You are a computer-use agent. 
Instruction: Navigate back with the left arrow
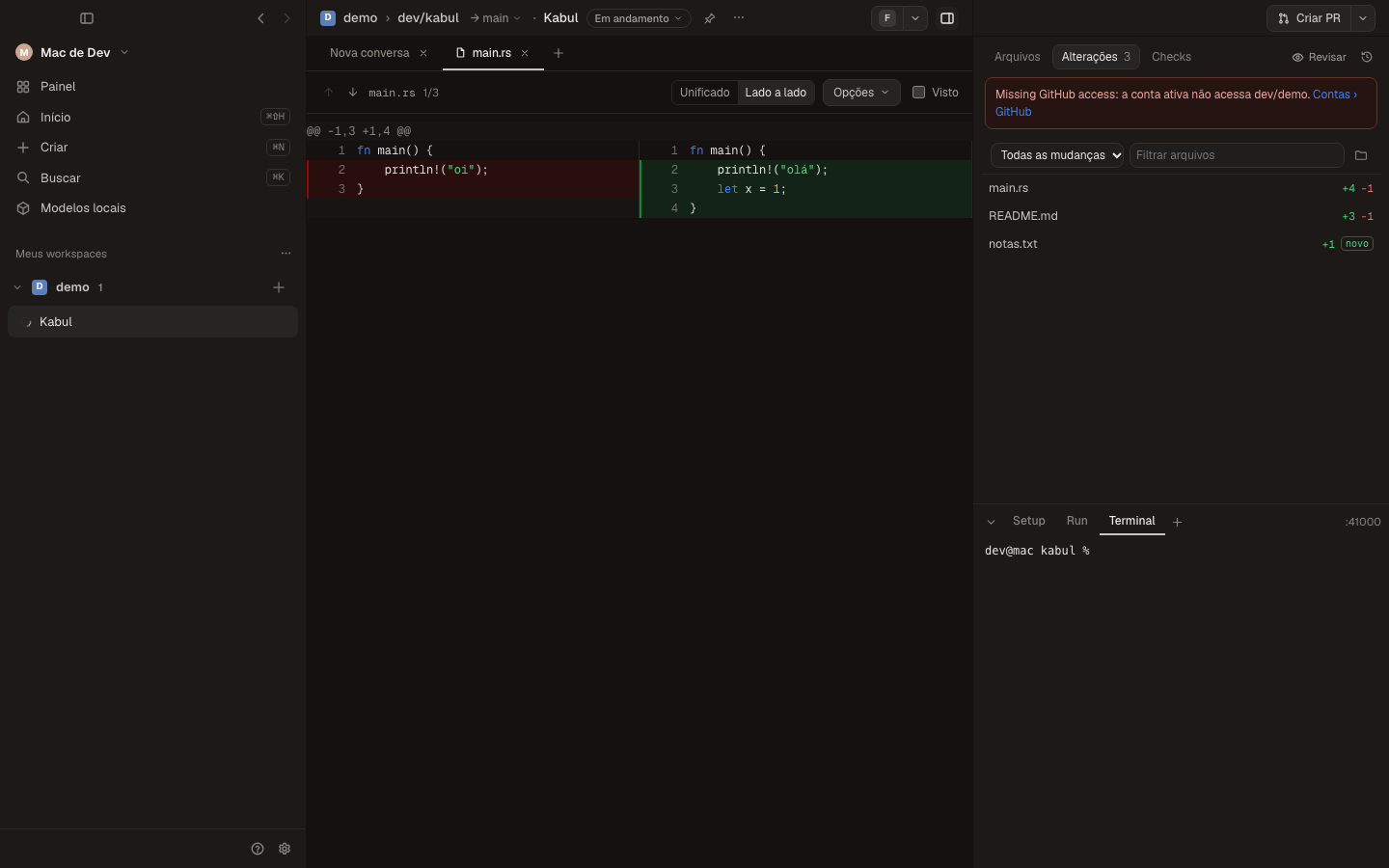point(260,18)
